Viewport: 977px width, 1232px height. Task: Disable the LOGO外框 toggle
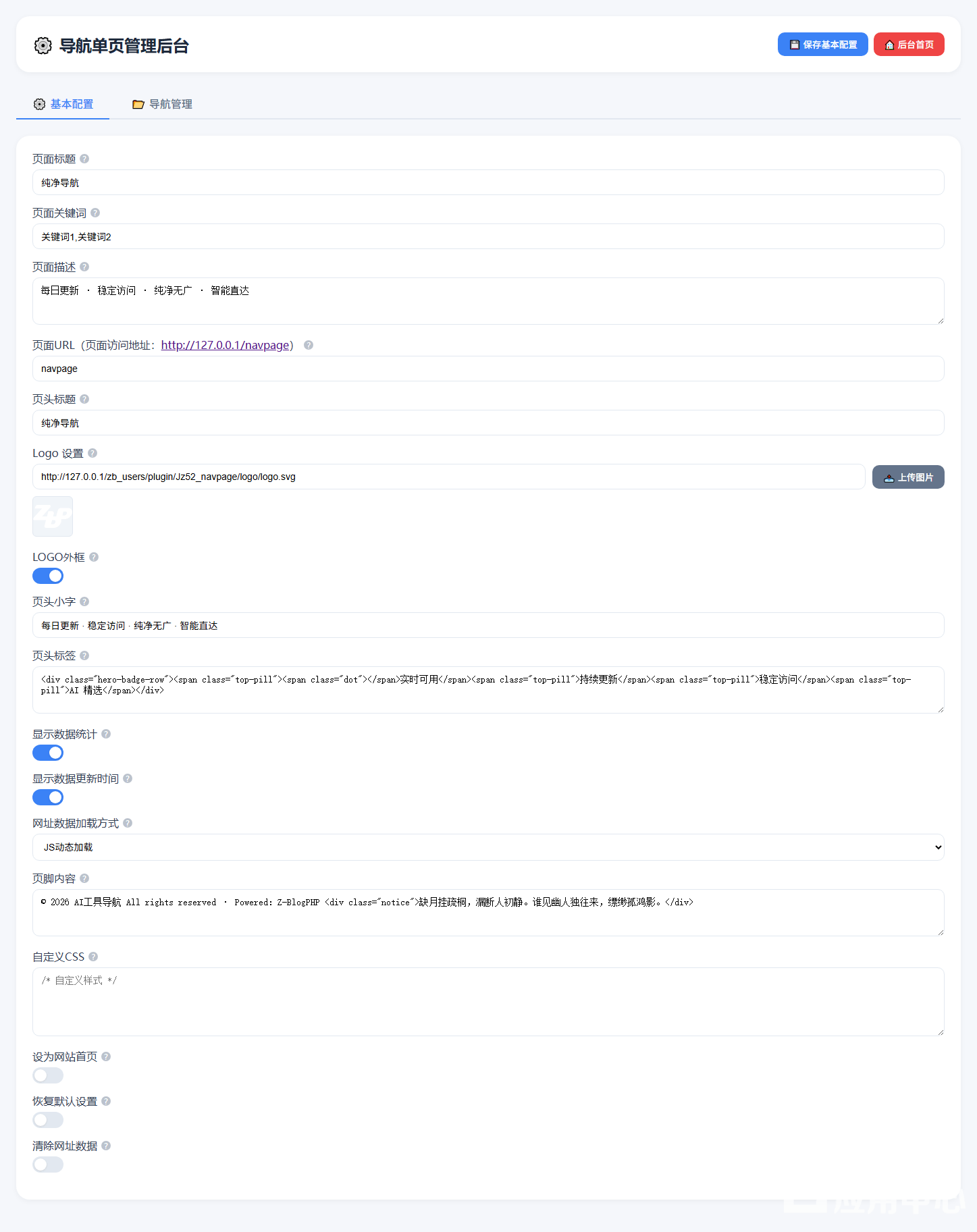[48, 576]
